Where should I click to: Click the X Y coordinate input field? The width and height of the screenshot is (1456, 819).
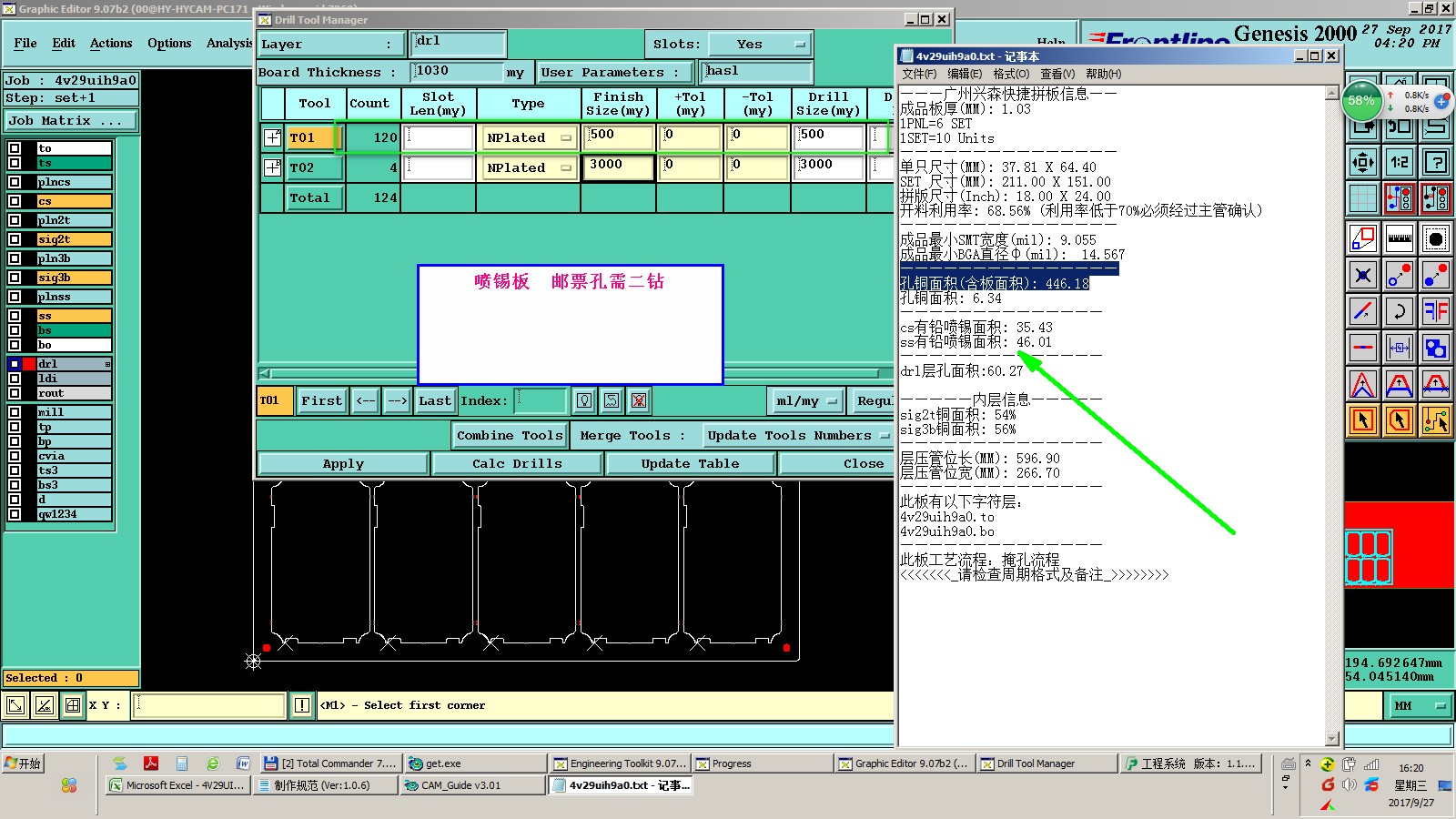(x=209, y=705)
